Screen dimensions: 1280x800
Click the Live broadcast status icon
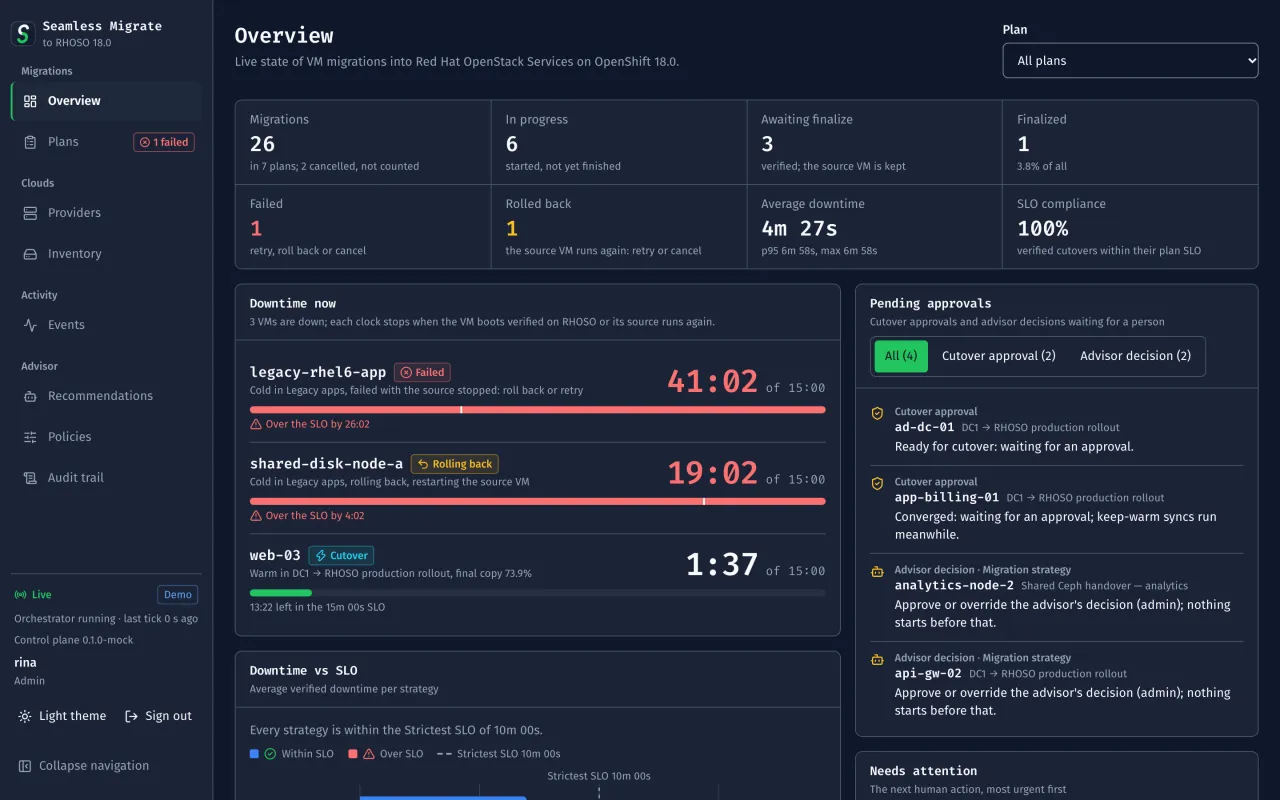[x=20, y=595]
